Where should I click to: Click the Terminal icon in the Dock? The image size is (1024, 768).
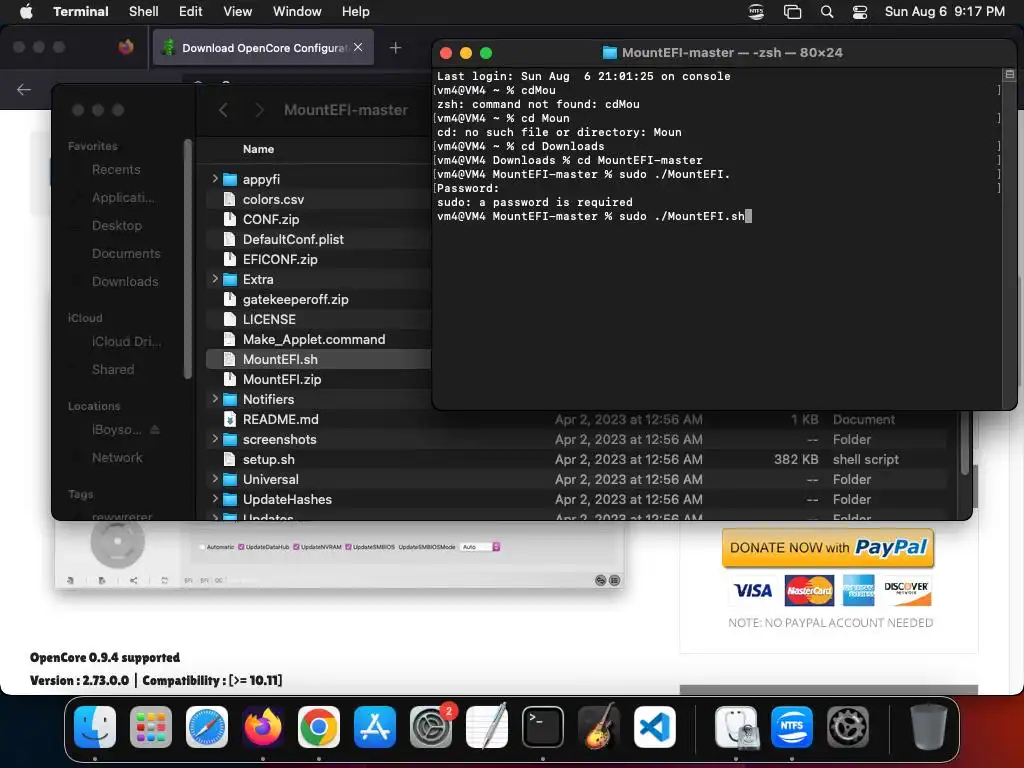pyautogui.click(x=543, y=727)
